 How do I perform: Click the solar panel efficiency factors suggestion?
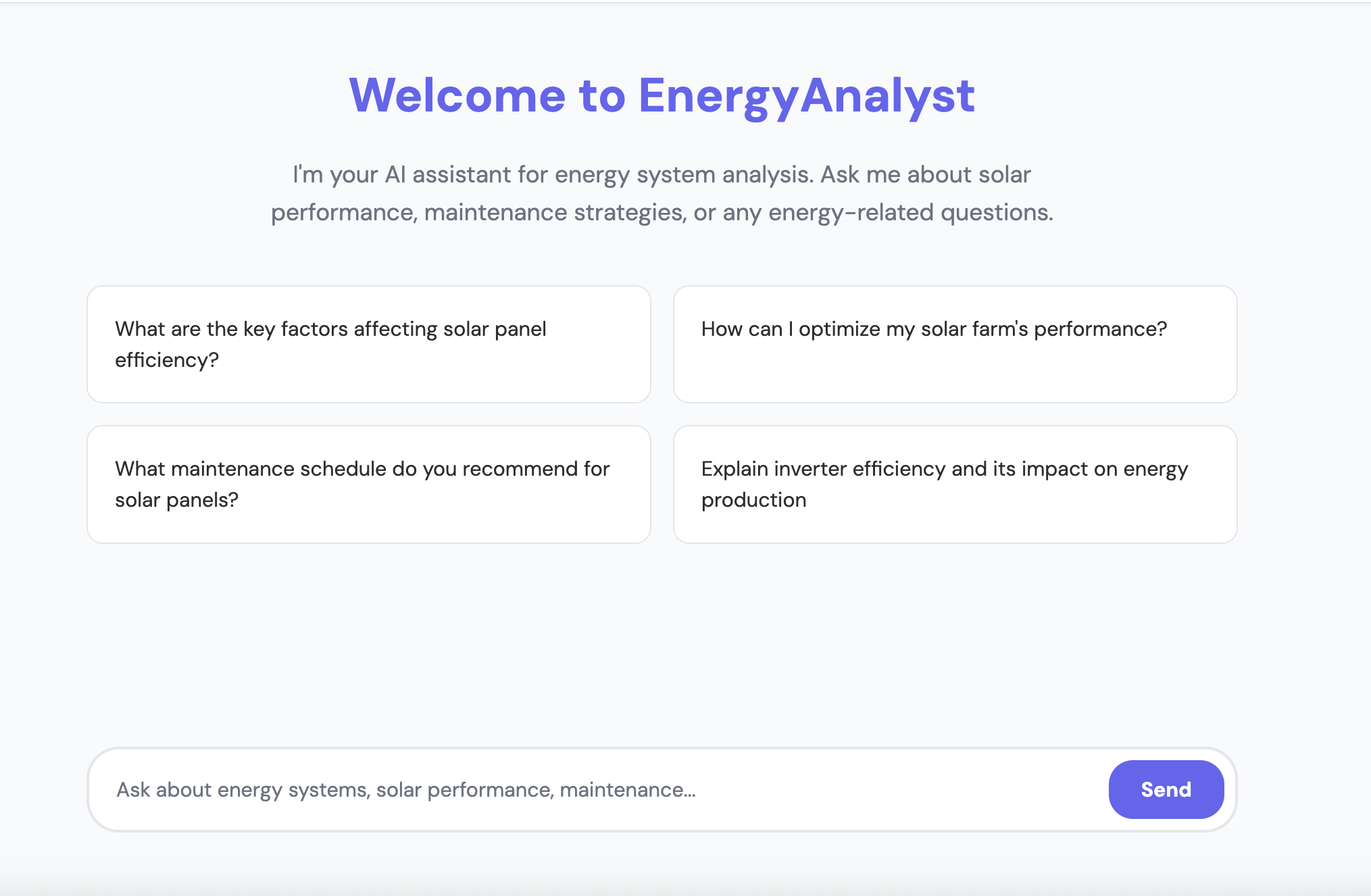click(x=368, y=344)
